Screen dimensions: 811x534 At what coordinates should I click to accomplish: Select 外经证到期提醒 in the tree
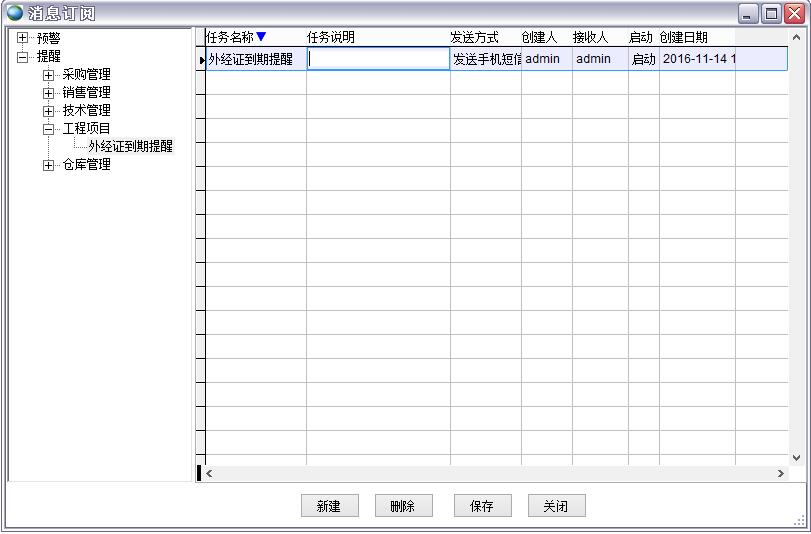(x=130, y=147)
